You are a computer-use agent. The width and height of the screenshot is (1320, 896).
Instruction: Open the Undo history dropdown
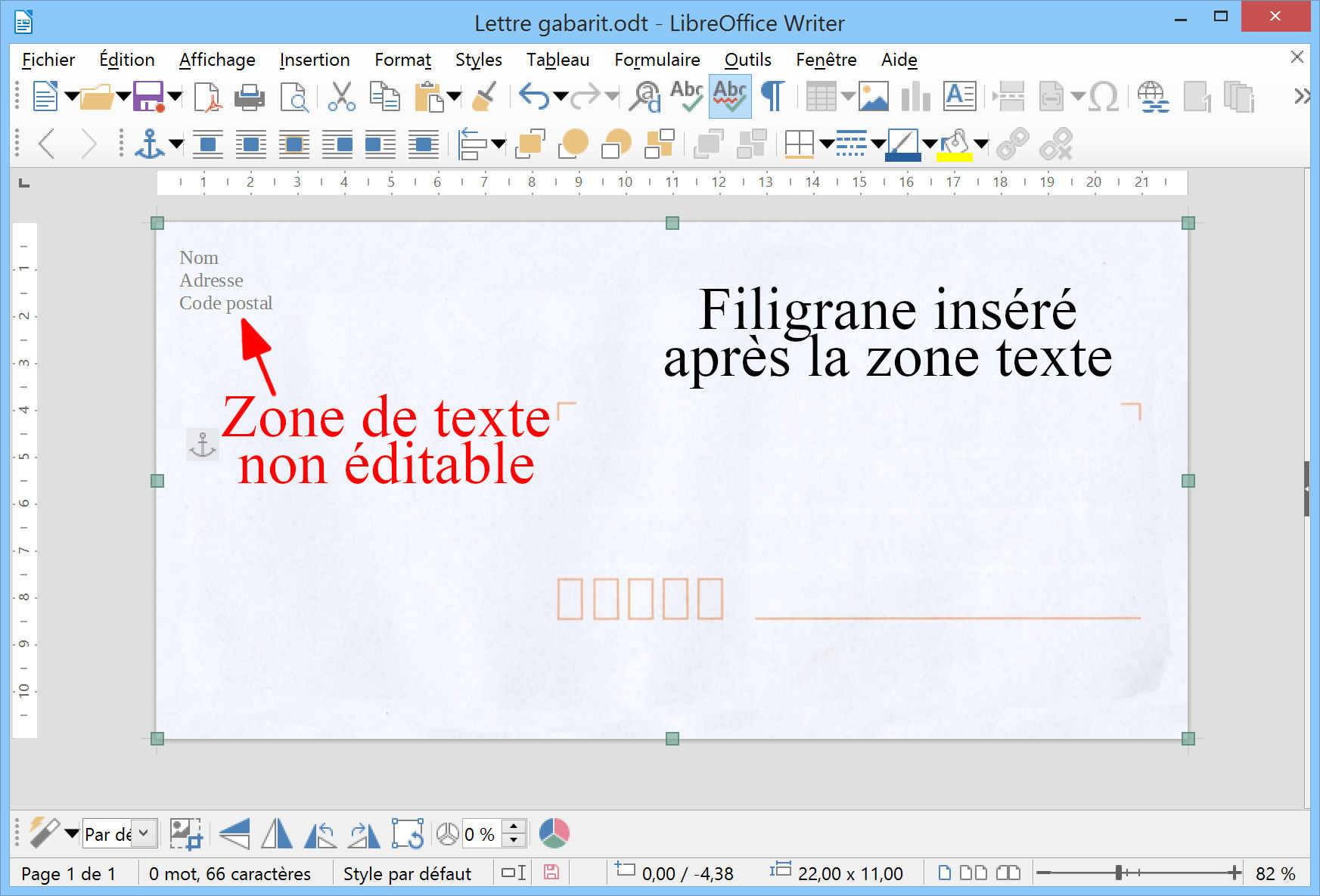pos(561,97)
